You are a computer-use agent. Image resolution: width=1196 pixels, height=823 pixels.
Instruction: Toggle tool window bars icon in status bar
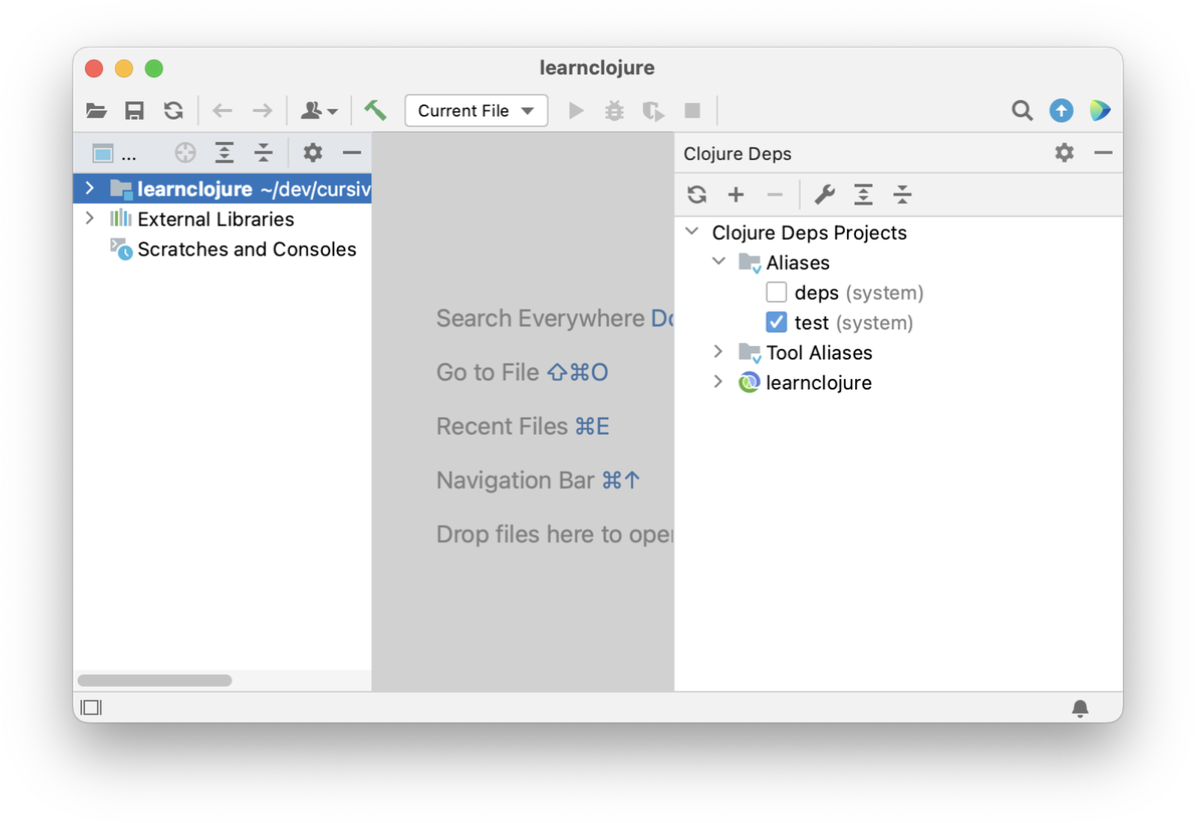click(91, 708)
